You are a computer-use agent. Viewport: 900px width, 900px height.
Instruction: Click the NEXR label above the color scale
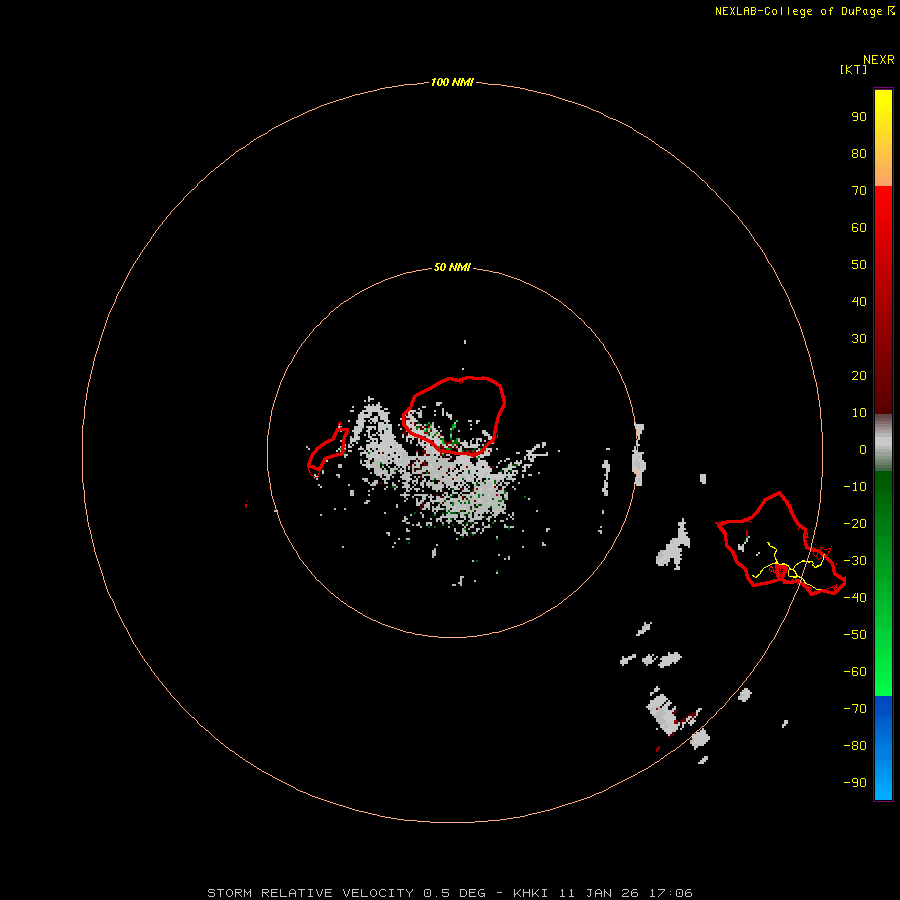pyautogui.click(x=879, y=60)
